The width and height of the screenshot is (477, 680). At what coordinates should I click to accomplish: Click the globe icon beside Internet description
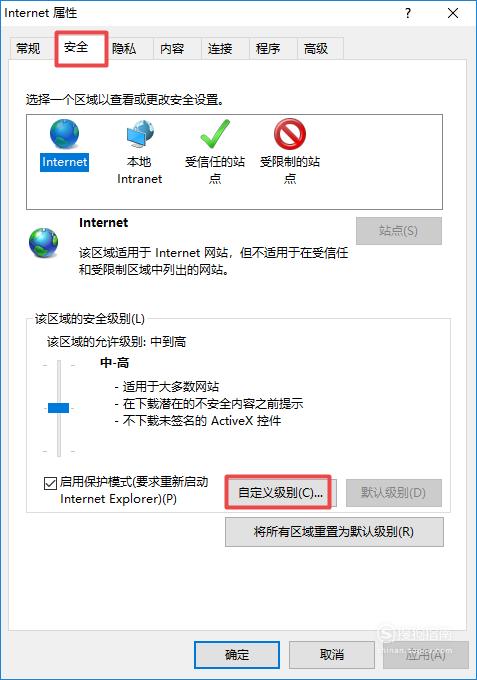click(x=43, y=243)
